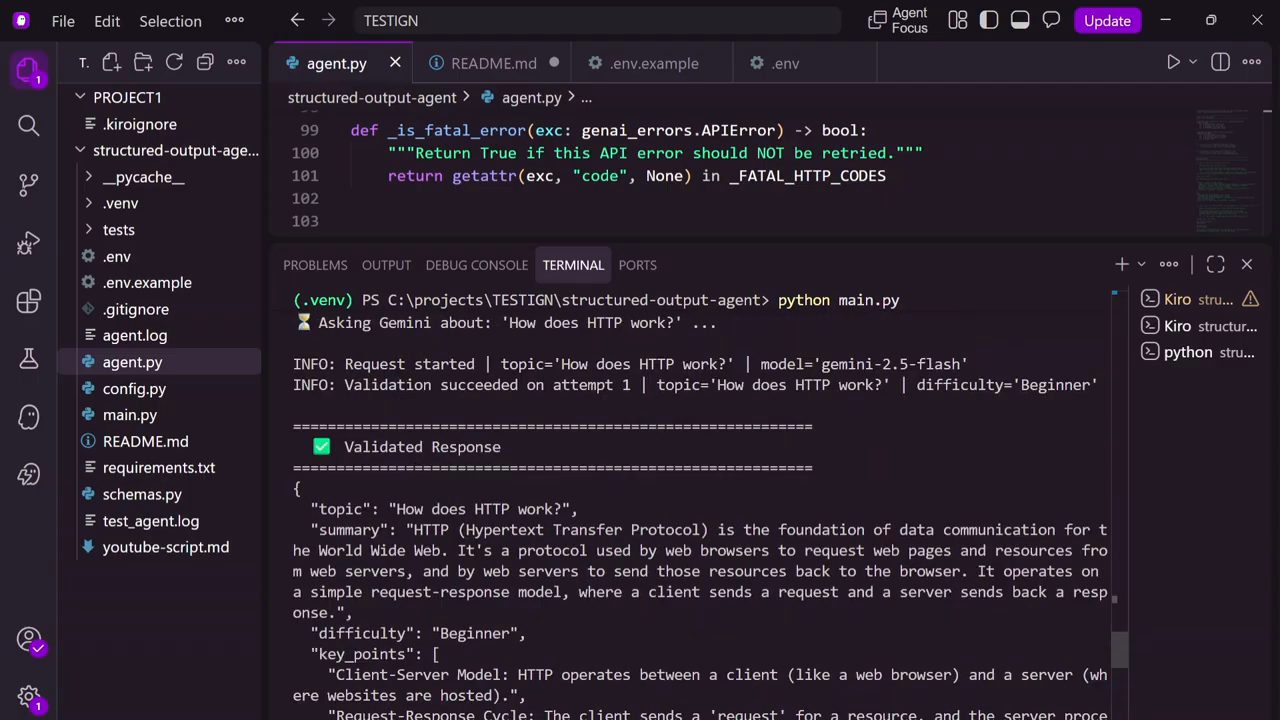Viewport: 1280px width, 720px height.
Task: Maximize the terminal panel size
Action: 1215,264
